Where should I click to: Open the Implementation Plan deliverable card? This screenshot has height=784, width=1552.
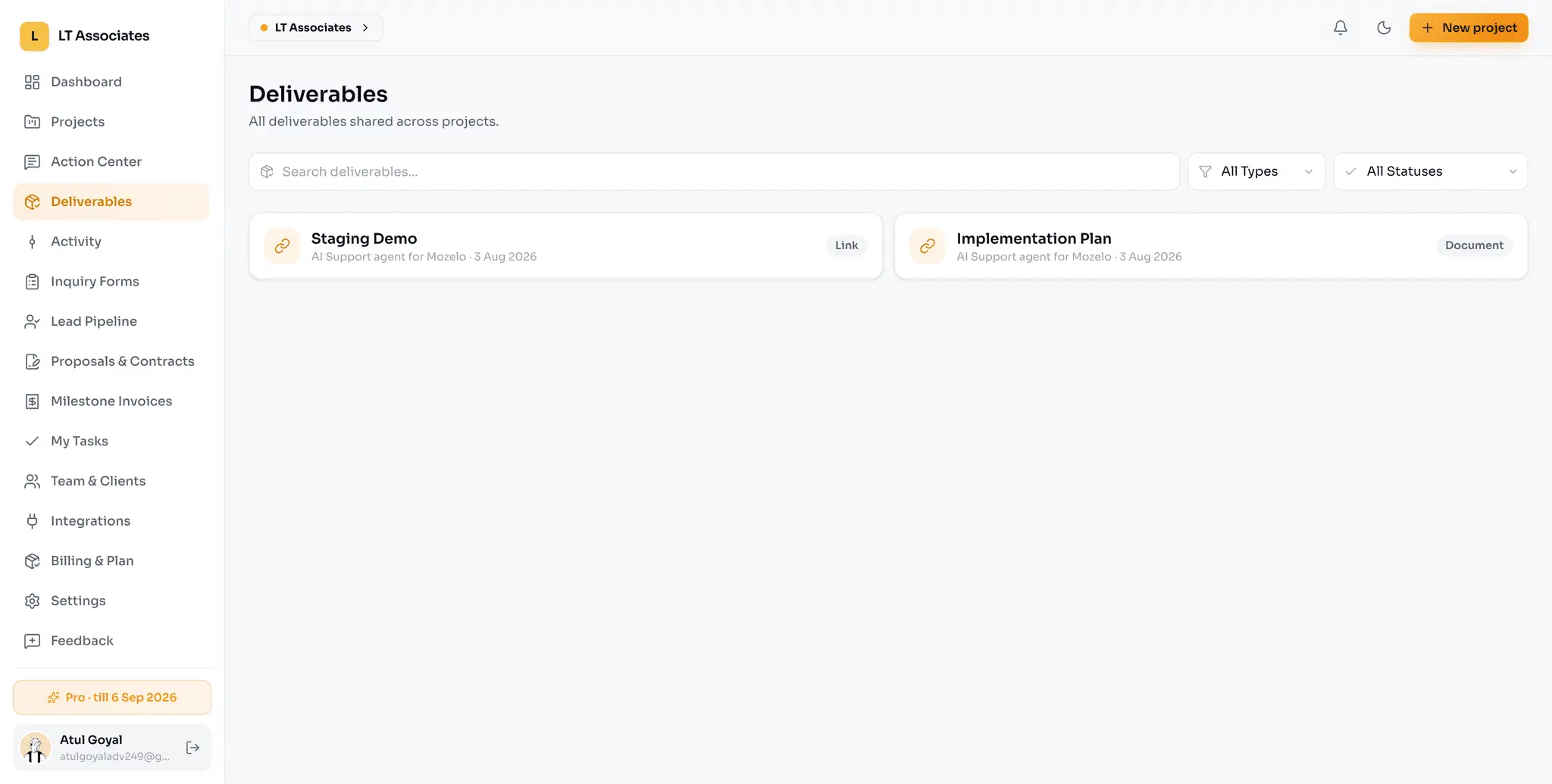(x=1211, y=246)
